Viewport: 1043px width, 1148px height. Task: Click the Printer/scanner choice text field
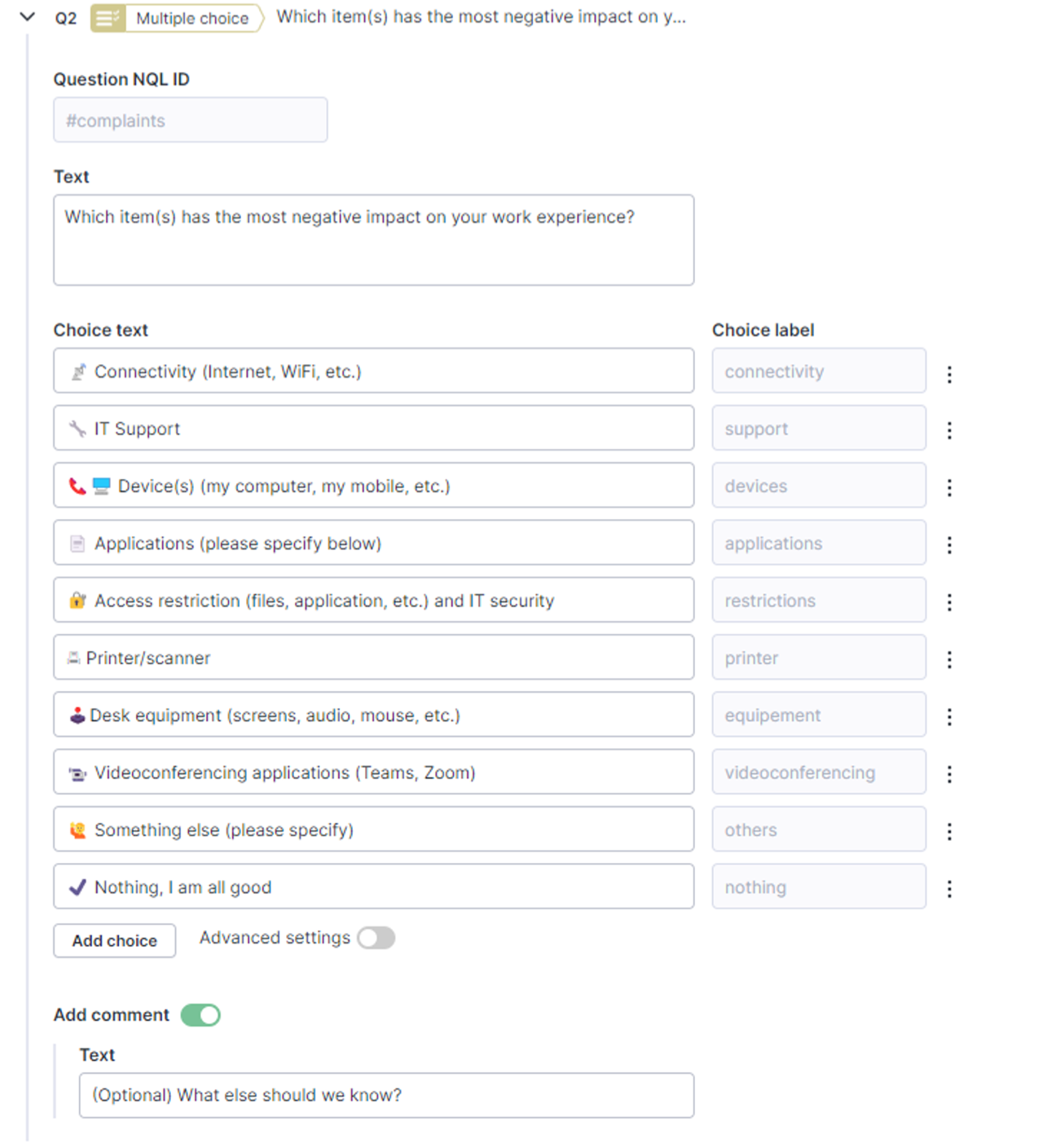click(373, 658)
